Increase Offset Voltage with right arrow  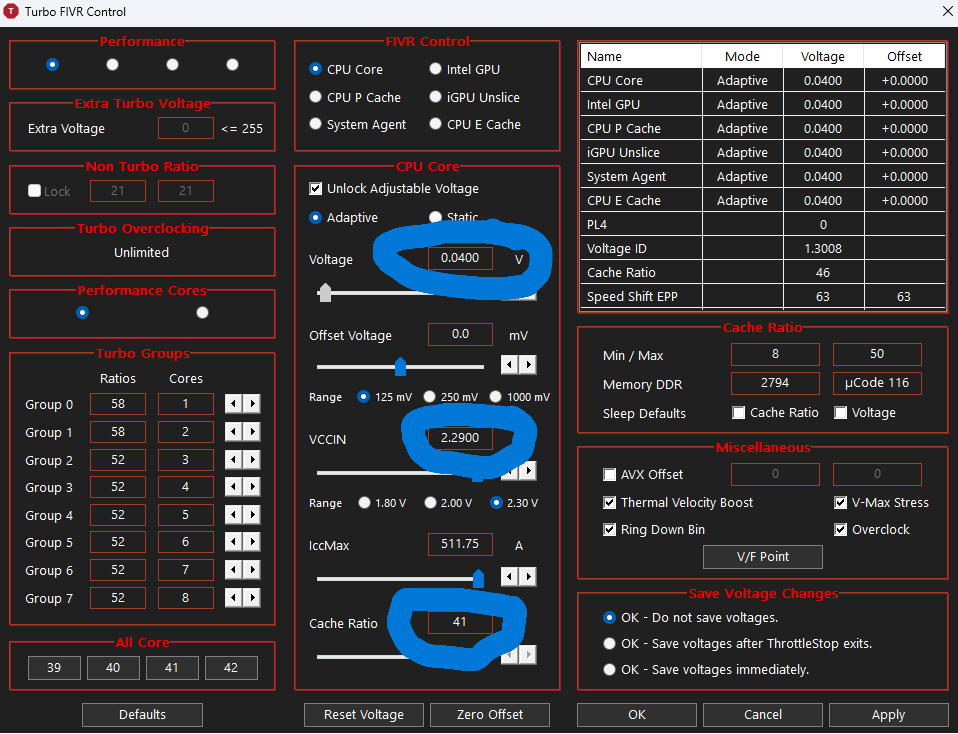click(x=528, y=365)
